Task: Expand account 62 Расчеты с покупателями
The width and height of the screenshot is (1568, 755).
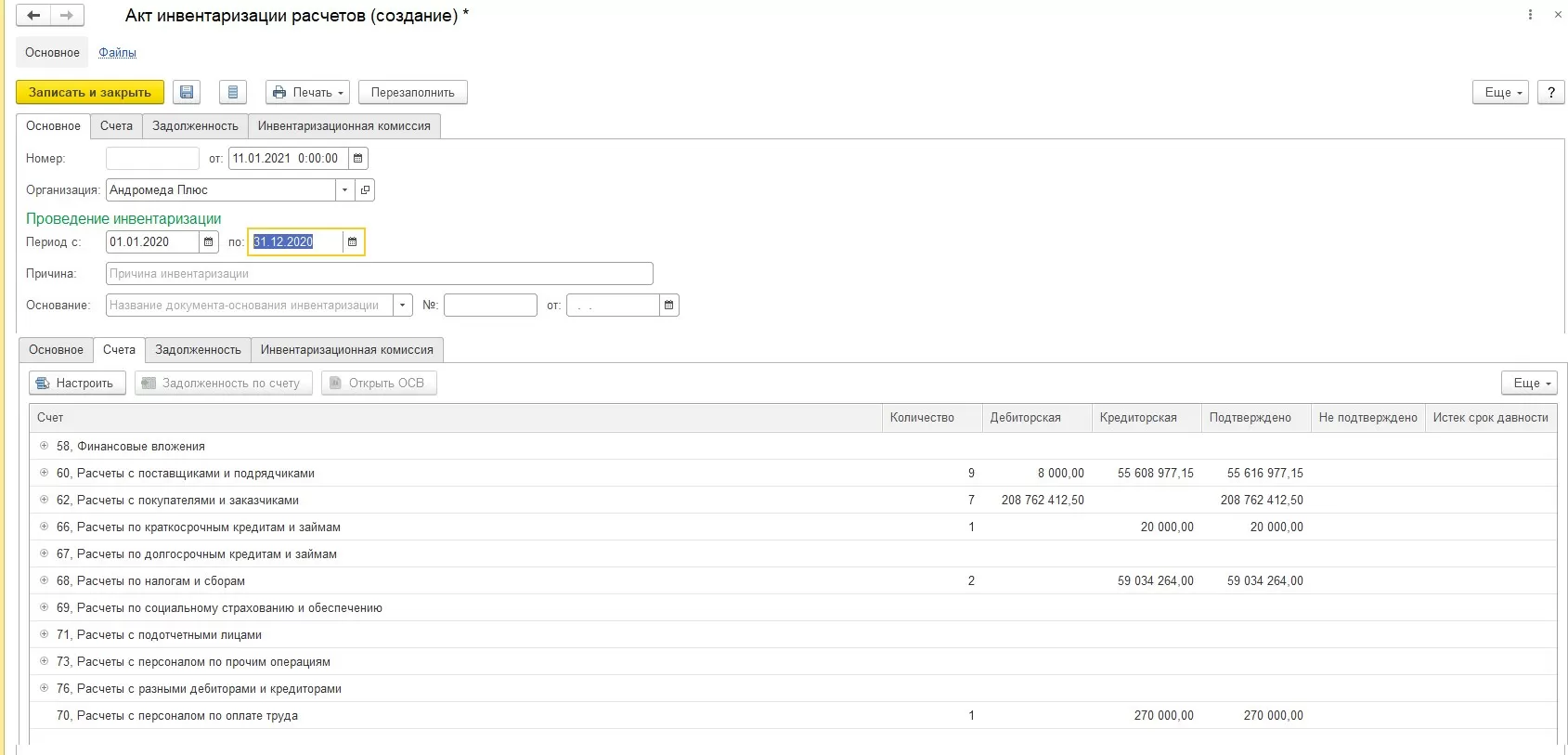Action: pos(44,500)
